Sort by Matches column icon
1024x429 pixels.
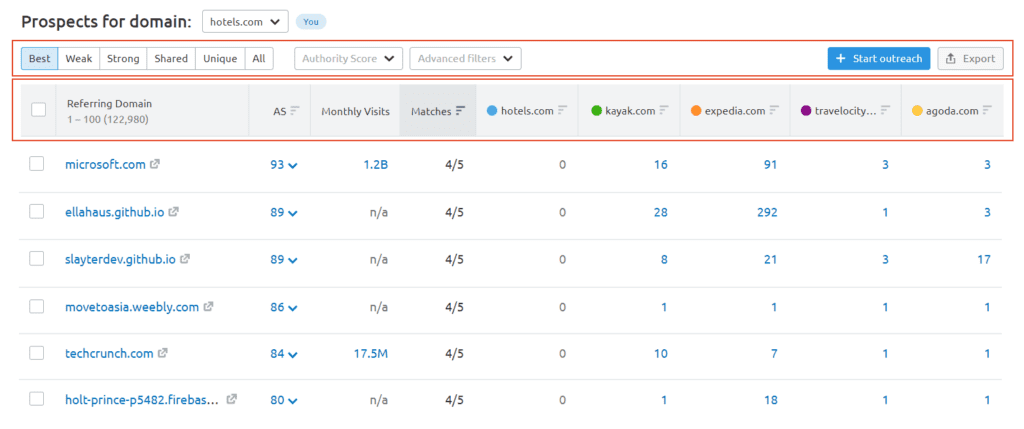point(460,111)
